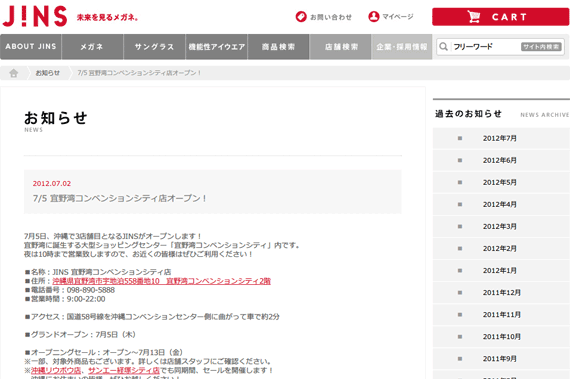This screenshot has height=379, width=570.
Task: Click the phone number 098-890-5888
Action: pos(91,290)
